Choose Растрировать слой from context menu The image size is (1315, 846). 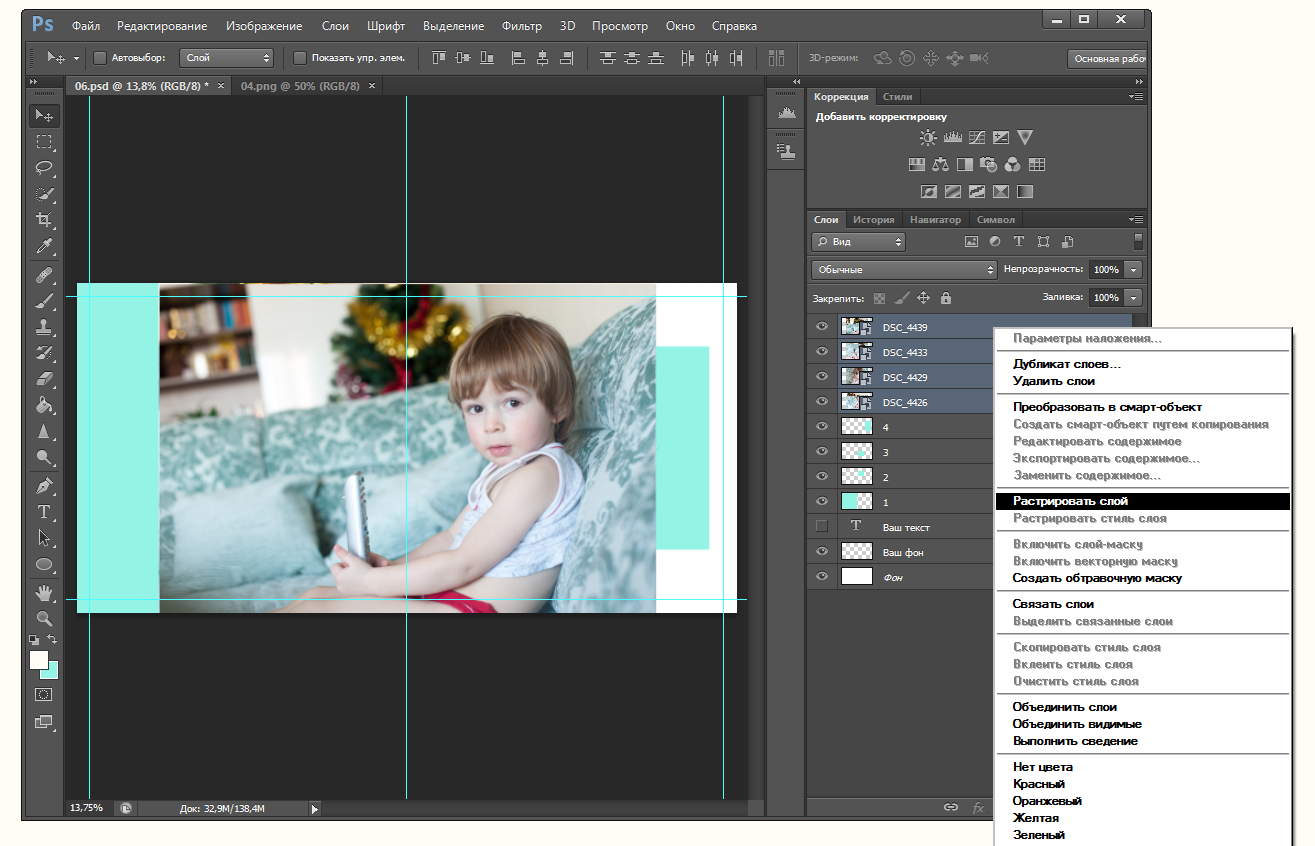click(1070, 501)
